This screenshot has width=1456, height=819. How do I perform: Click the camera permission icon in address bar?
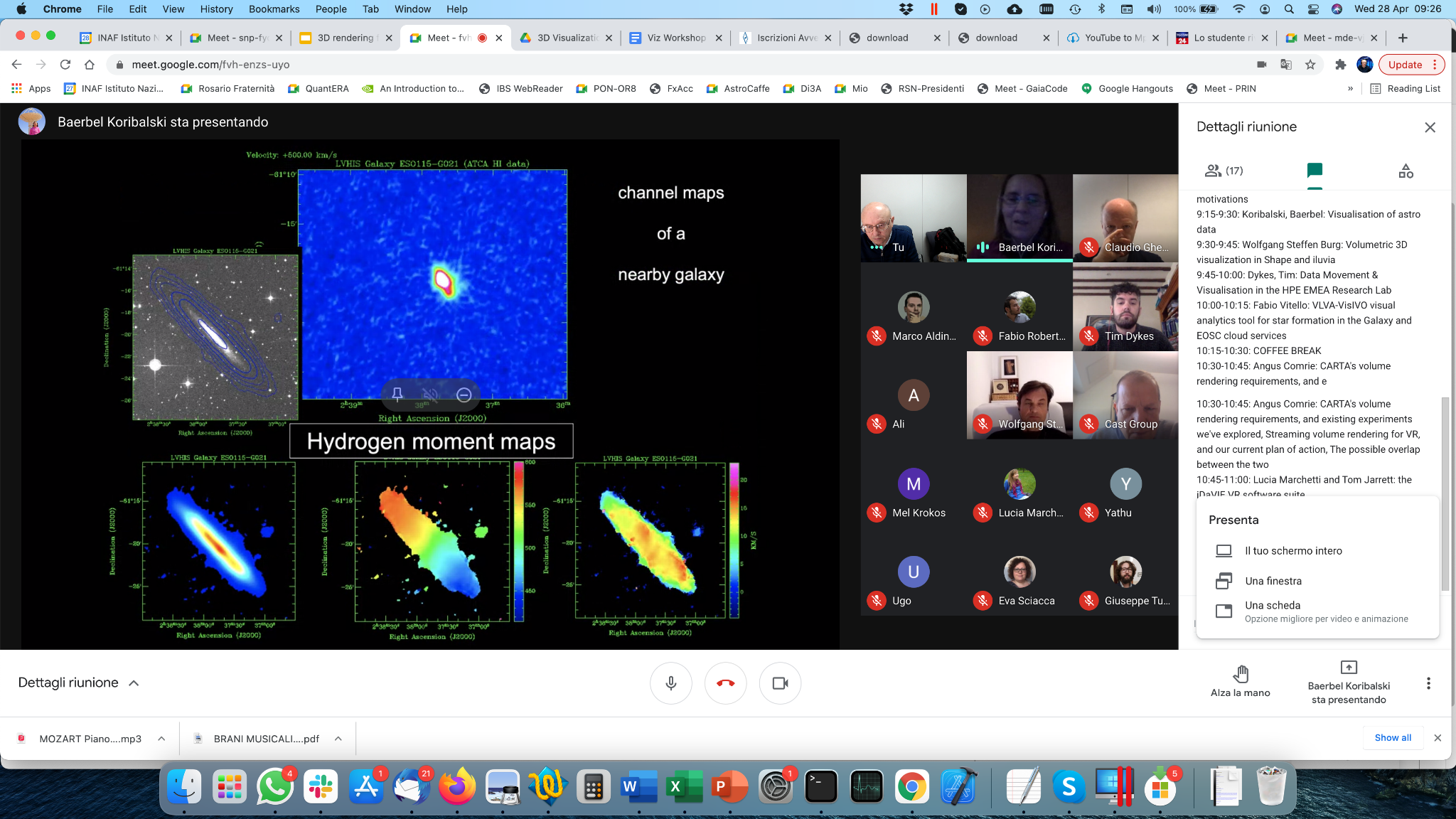(x=1262, y=65)
